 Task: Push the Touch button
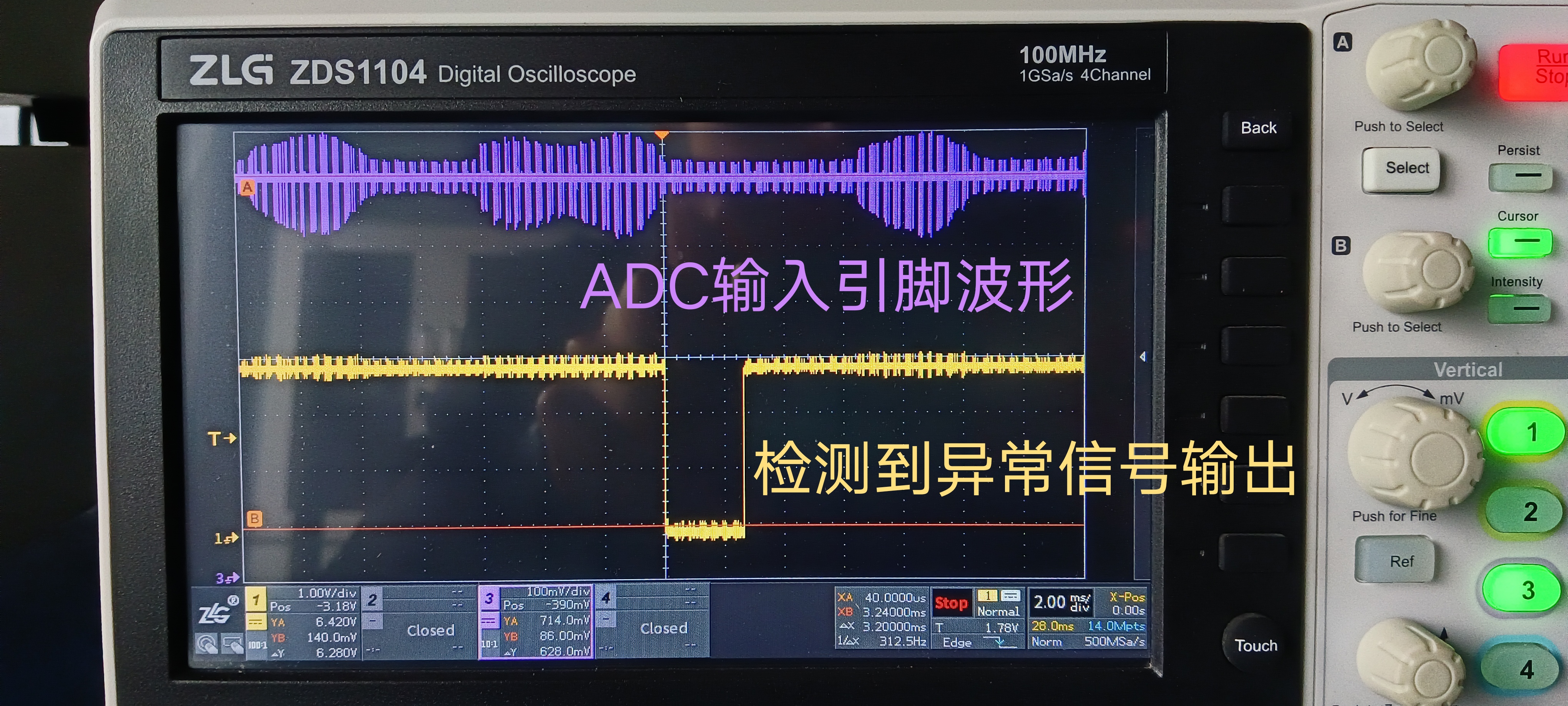1256,646
